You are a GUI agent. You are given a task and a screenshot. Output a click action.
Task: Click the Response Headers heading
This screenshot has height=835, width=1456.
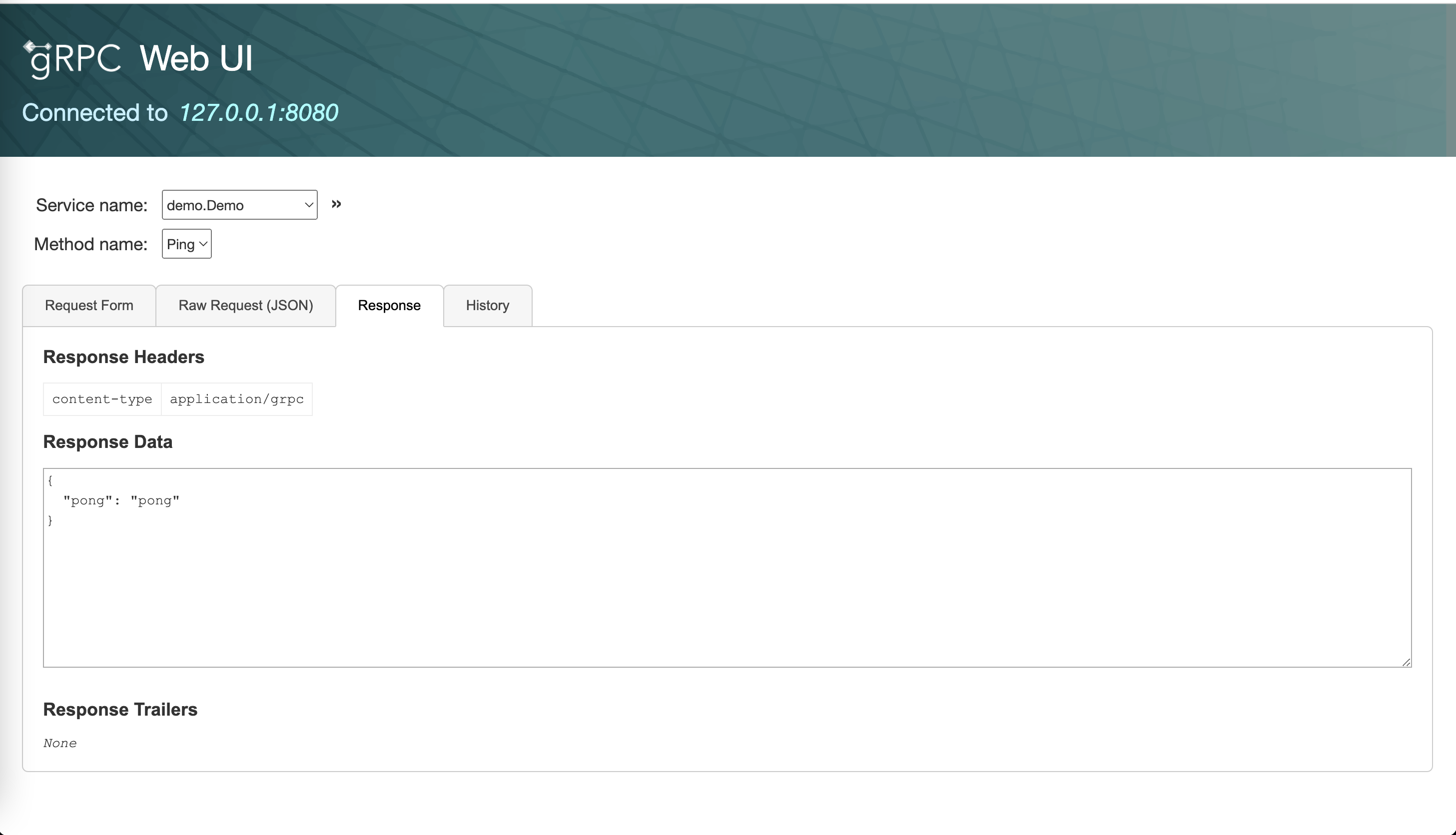coord(123,357)
